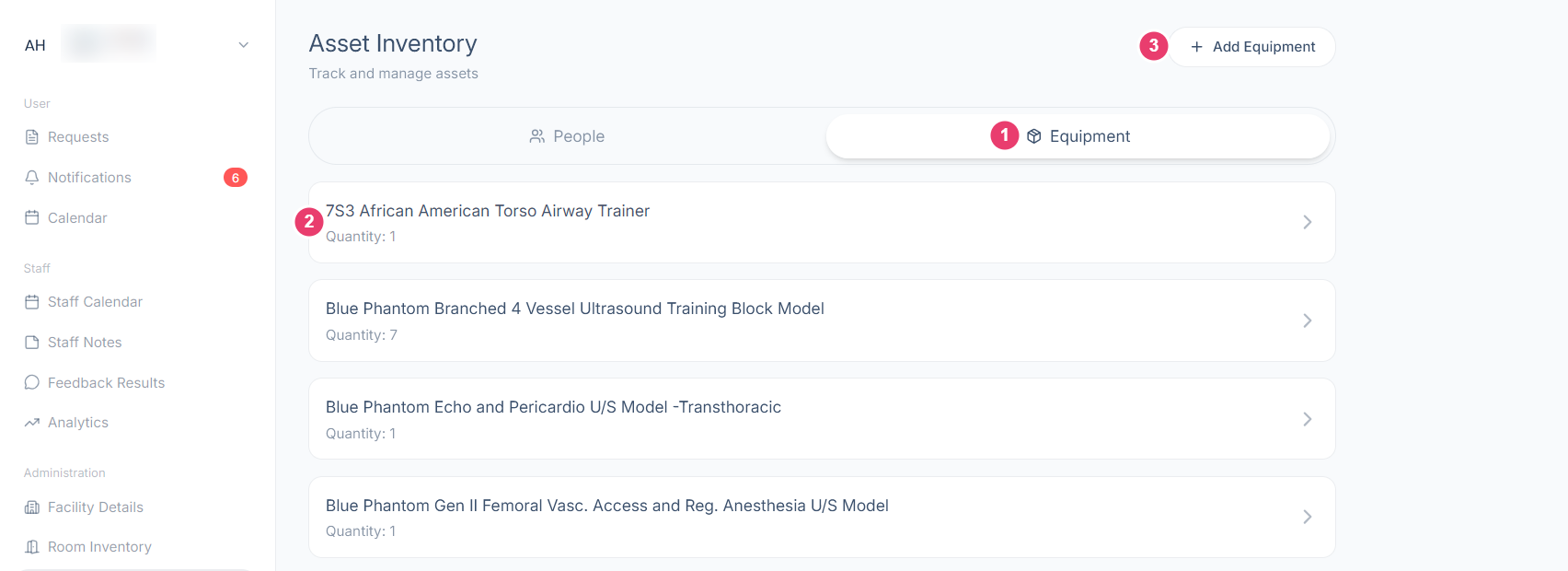Click the Notifications bell icon
Image resolution: width=1568 pixels, height=571 pixels.
coord(32,178)
